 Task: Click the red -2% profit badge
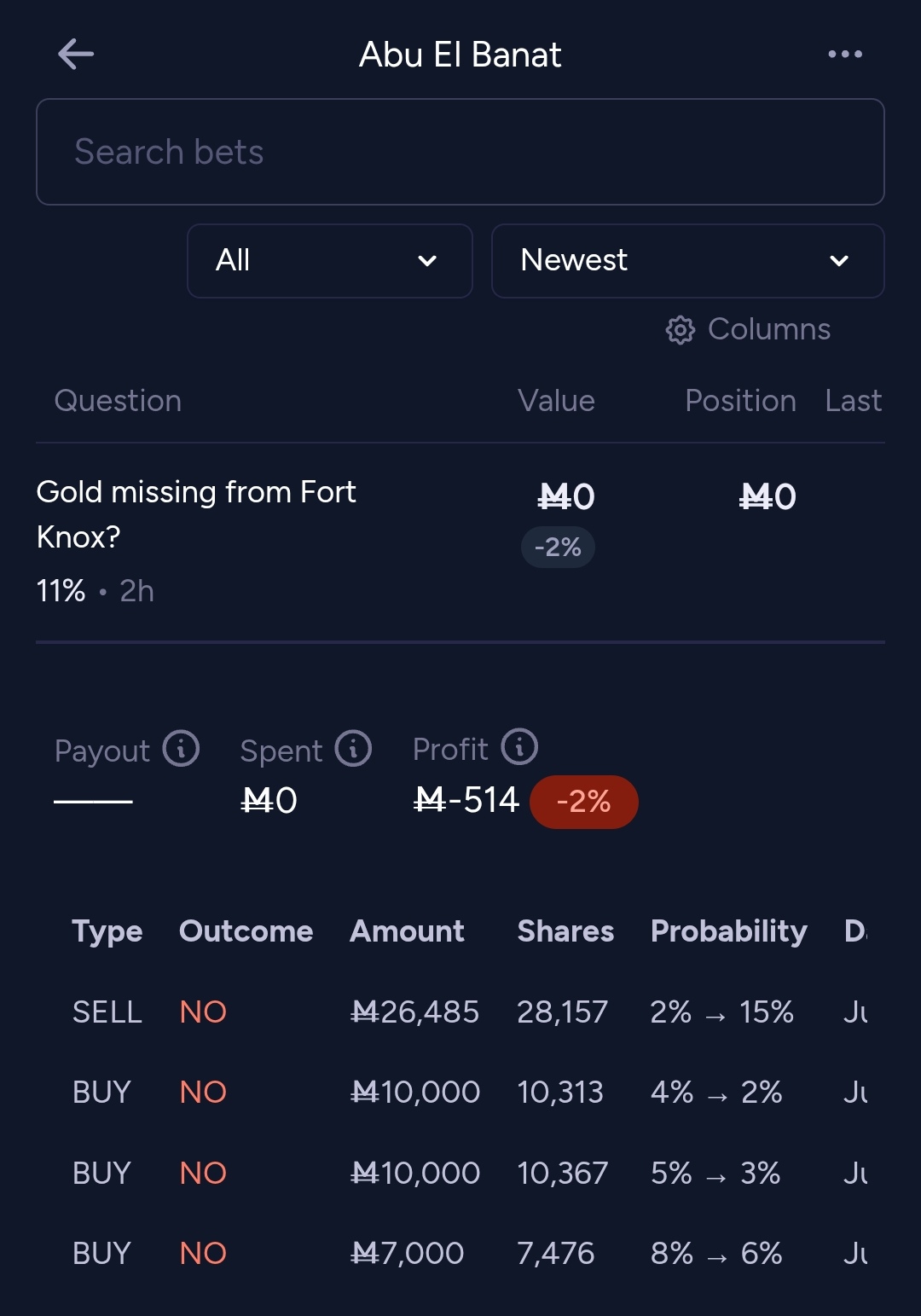(584, 802)
